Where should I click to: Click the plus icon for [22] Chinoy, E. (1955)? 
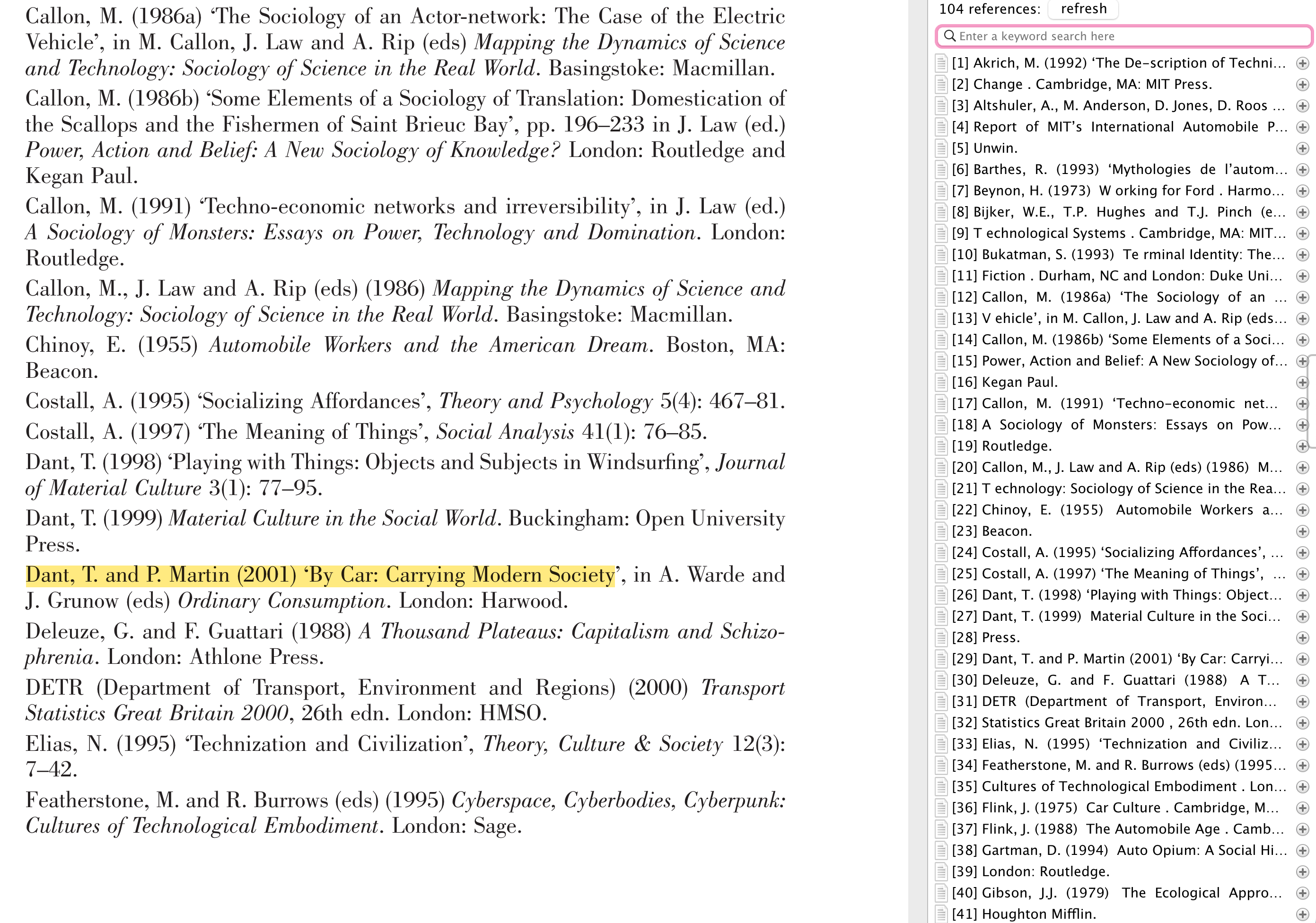click(1302, 510)
